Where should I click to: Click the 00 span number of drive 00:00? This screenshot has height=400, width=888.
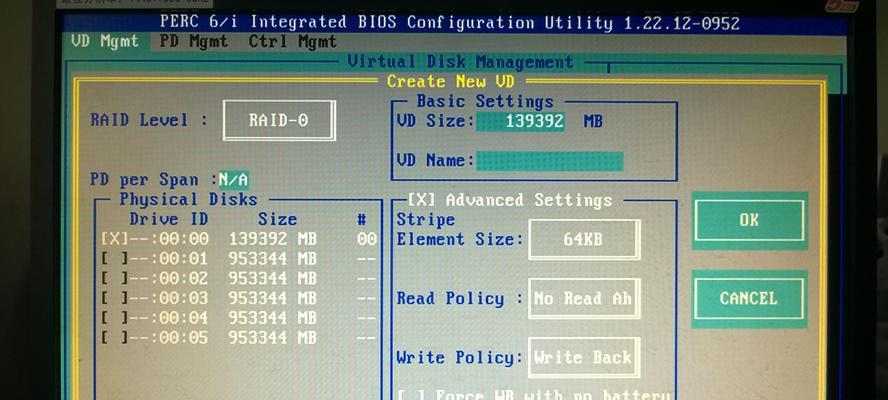click(366, 239)
